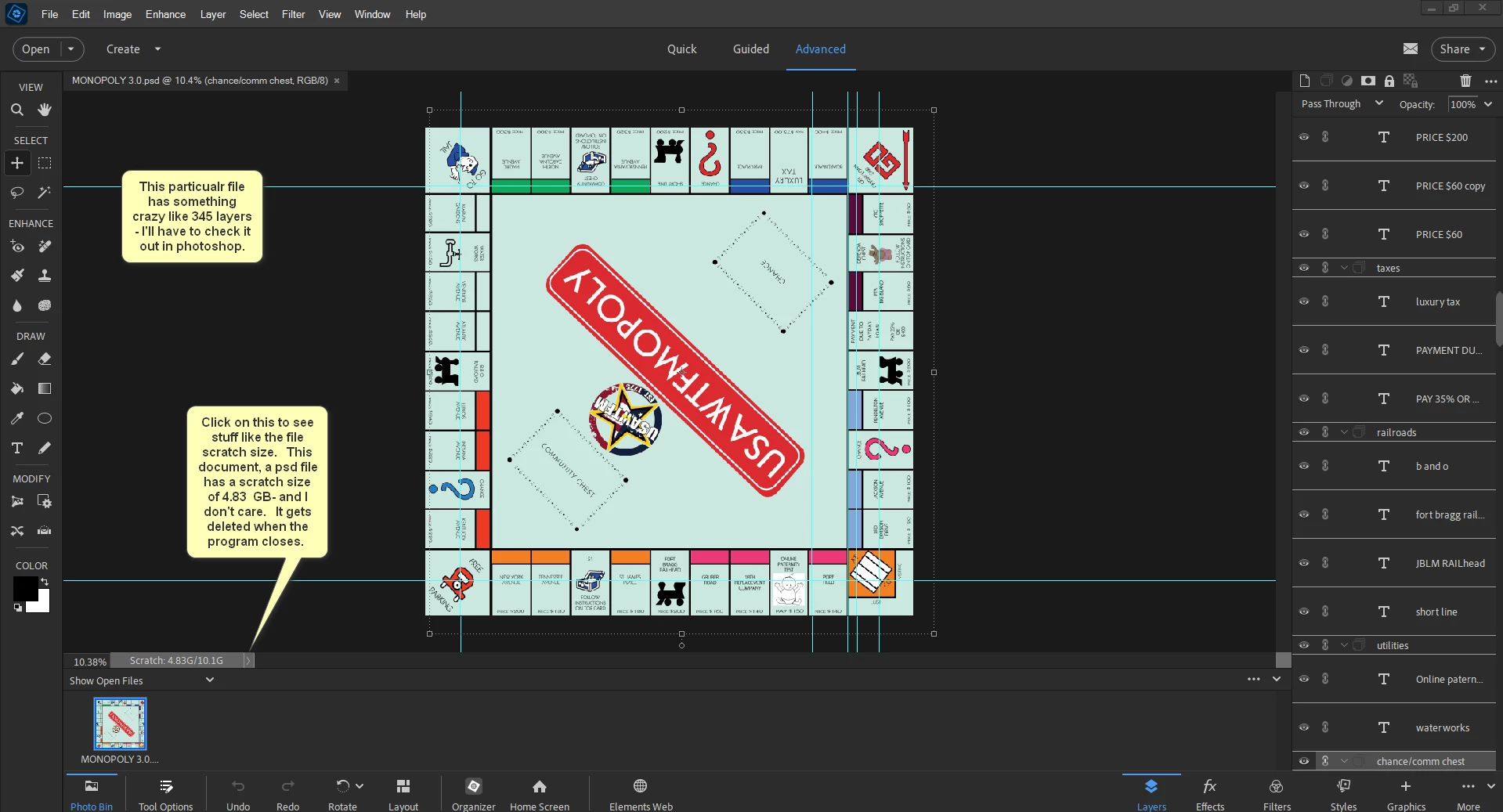Image resolution: width=1503 pixels, height=812 pixels.
Task: Collapse the utilities layer group
Action: pos(1345,645)
